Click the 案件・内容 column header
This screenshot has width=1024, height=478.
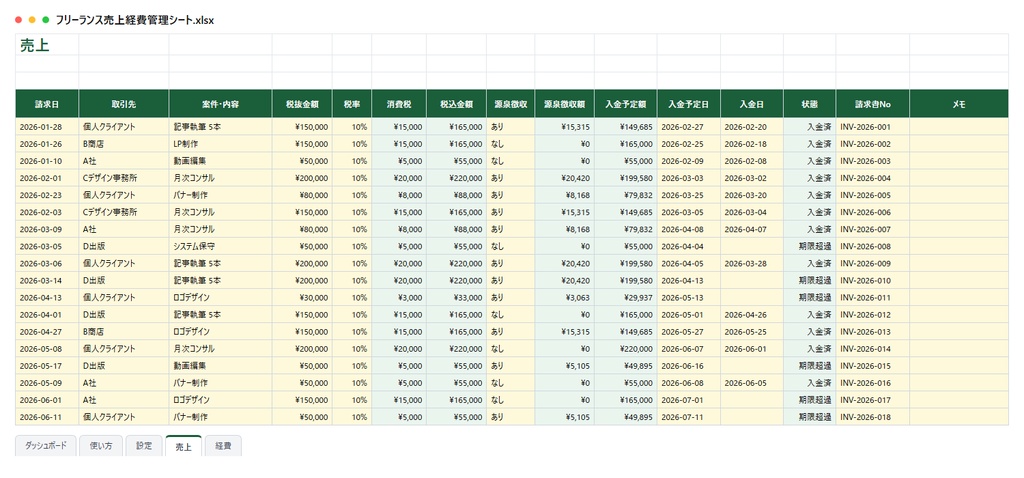pos(220,104)
